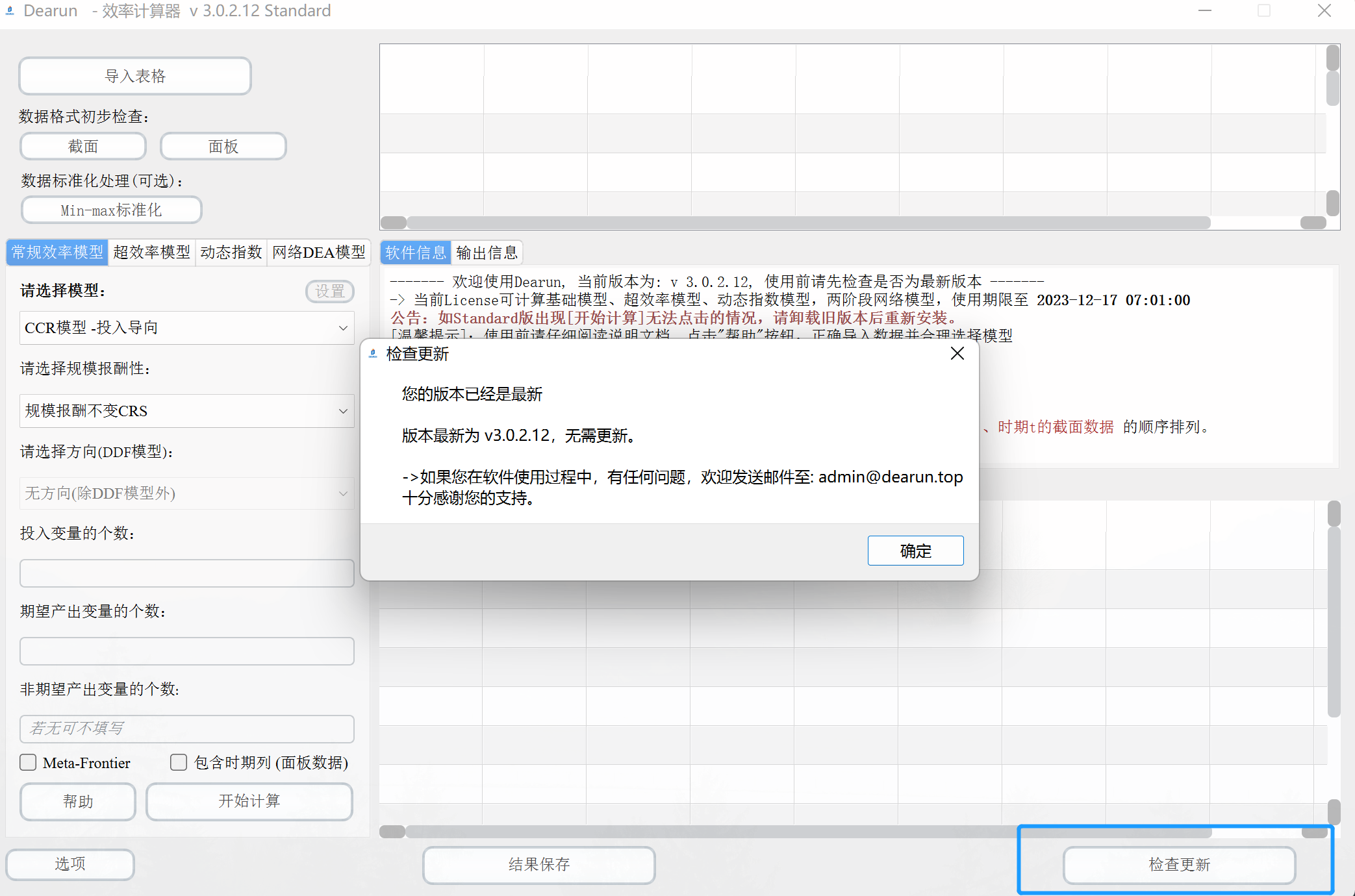The height and width of the screenshot is (896, 1355).
Task: Open the CCR模型 model dropdown
Action: coord(186,327)
